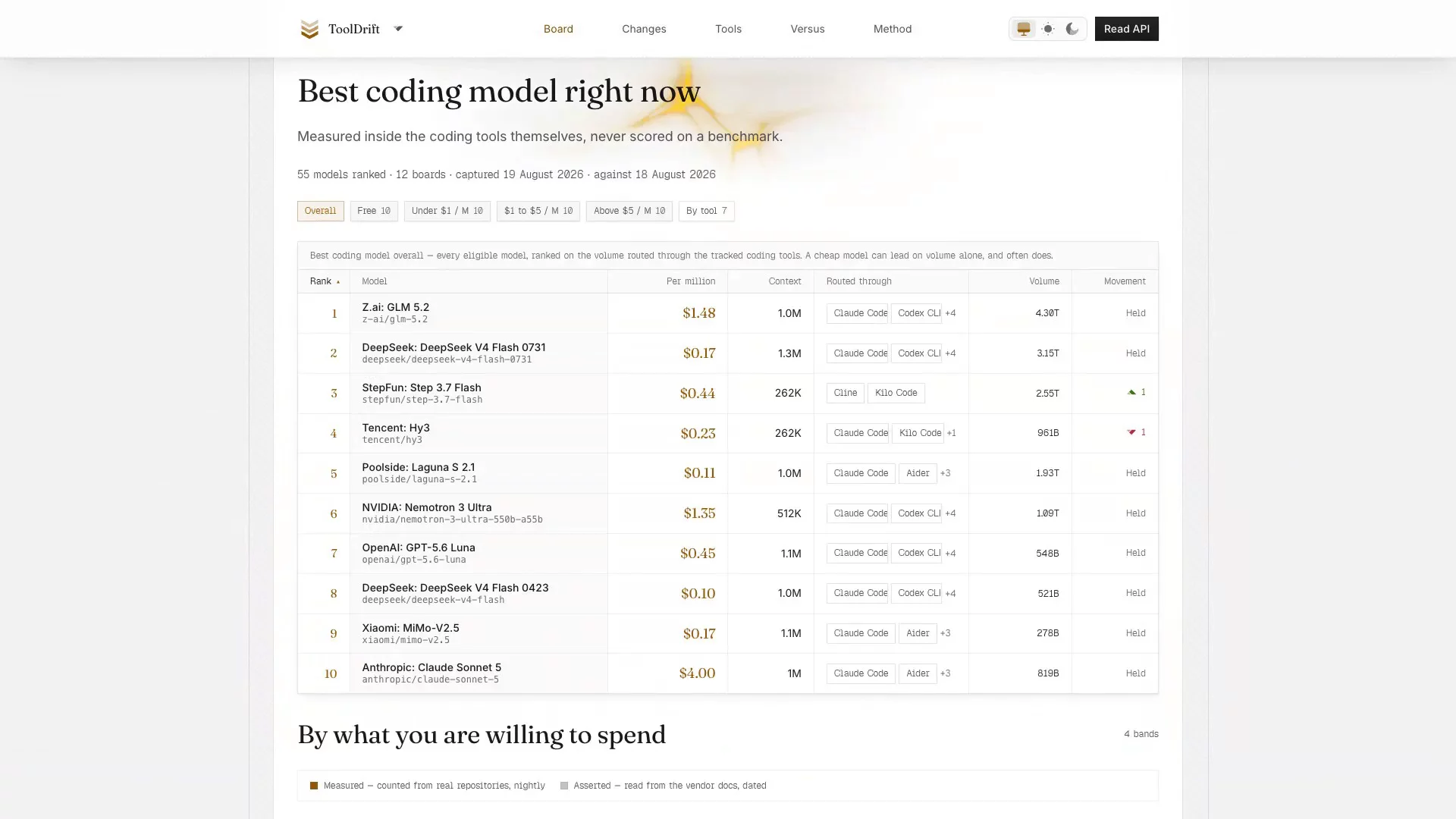Open the Method nav tab
The image size is (1456, 819).
893,29
